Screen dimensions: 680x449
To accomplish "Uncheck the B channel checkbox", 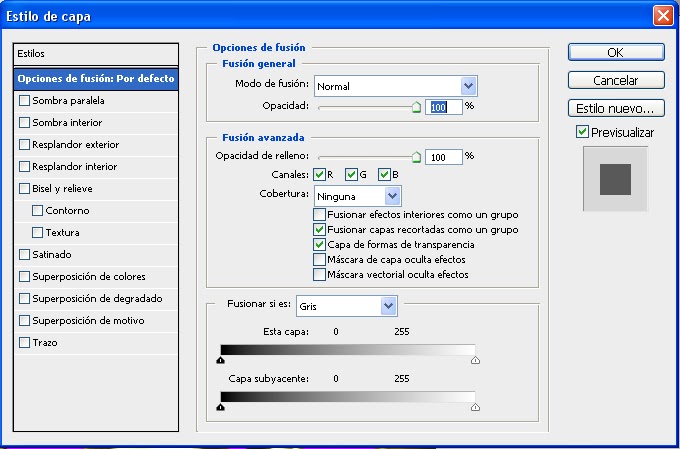I will (x=384, y=175).
